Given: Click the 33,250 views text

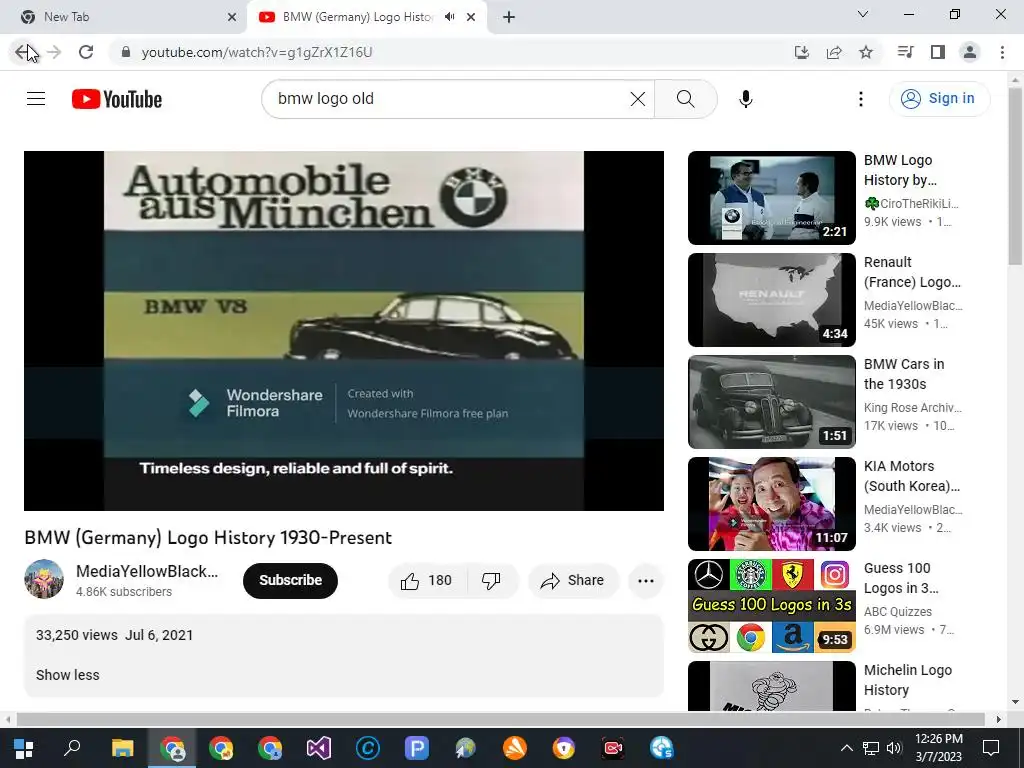Looking at the screenshot, I should point(77,635).
